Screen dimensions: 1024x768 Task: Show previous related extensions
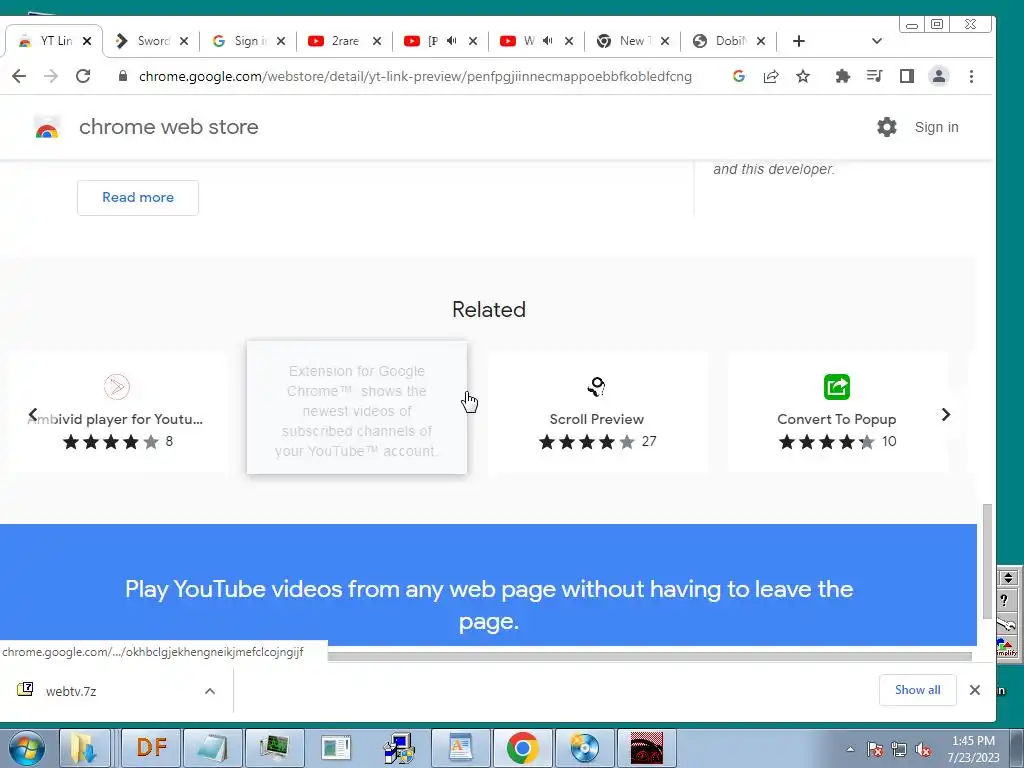coord(33,415)
